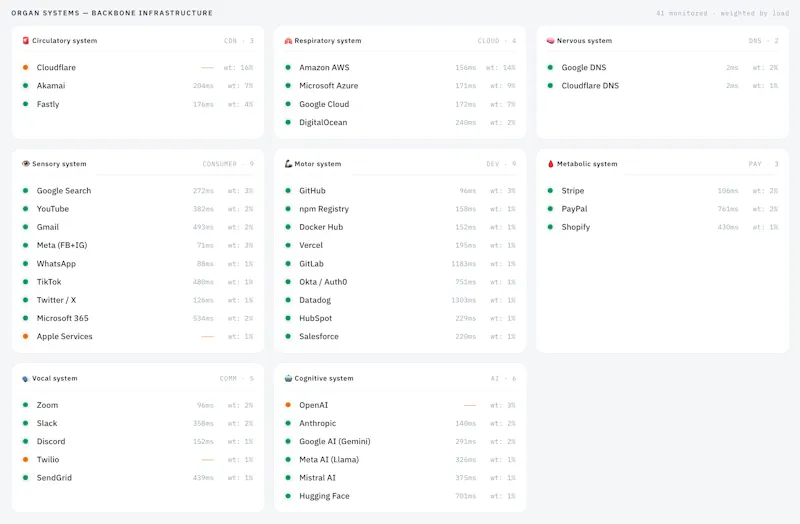Click the orange status dot for Apple Services
Viewport: 800px width, 524px height.
[26, 336]
